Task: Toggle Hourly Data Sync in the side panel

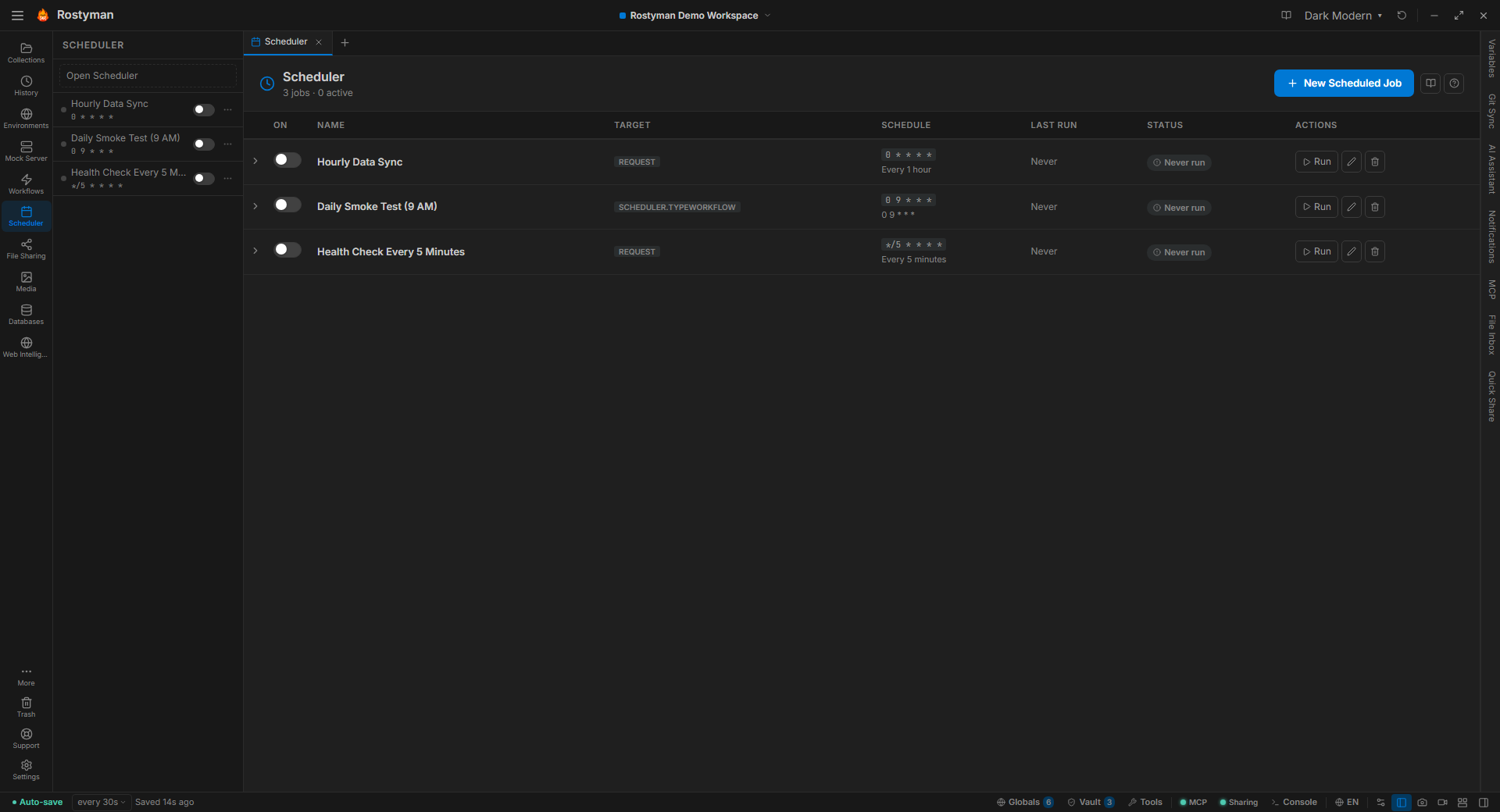Action: pos(204,110)
